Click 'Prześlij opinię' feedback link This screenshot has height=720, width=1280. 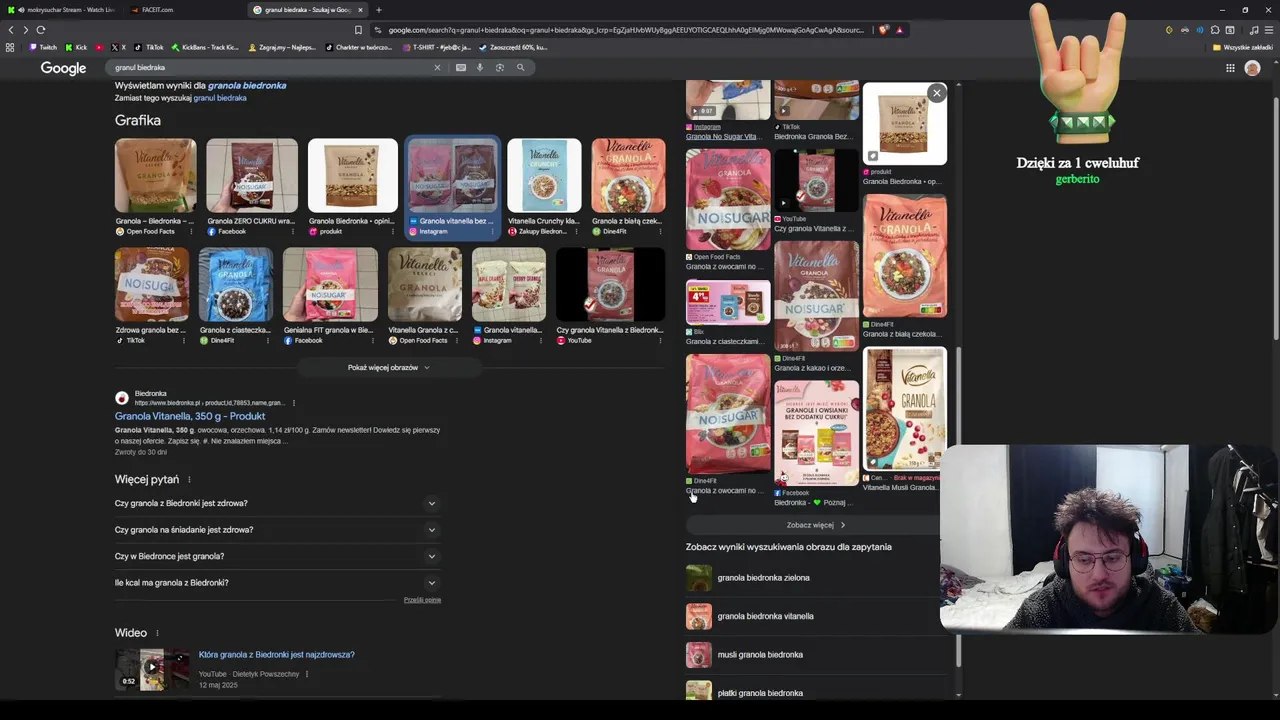(422, 600)
